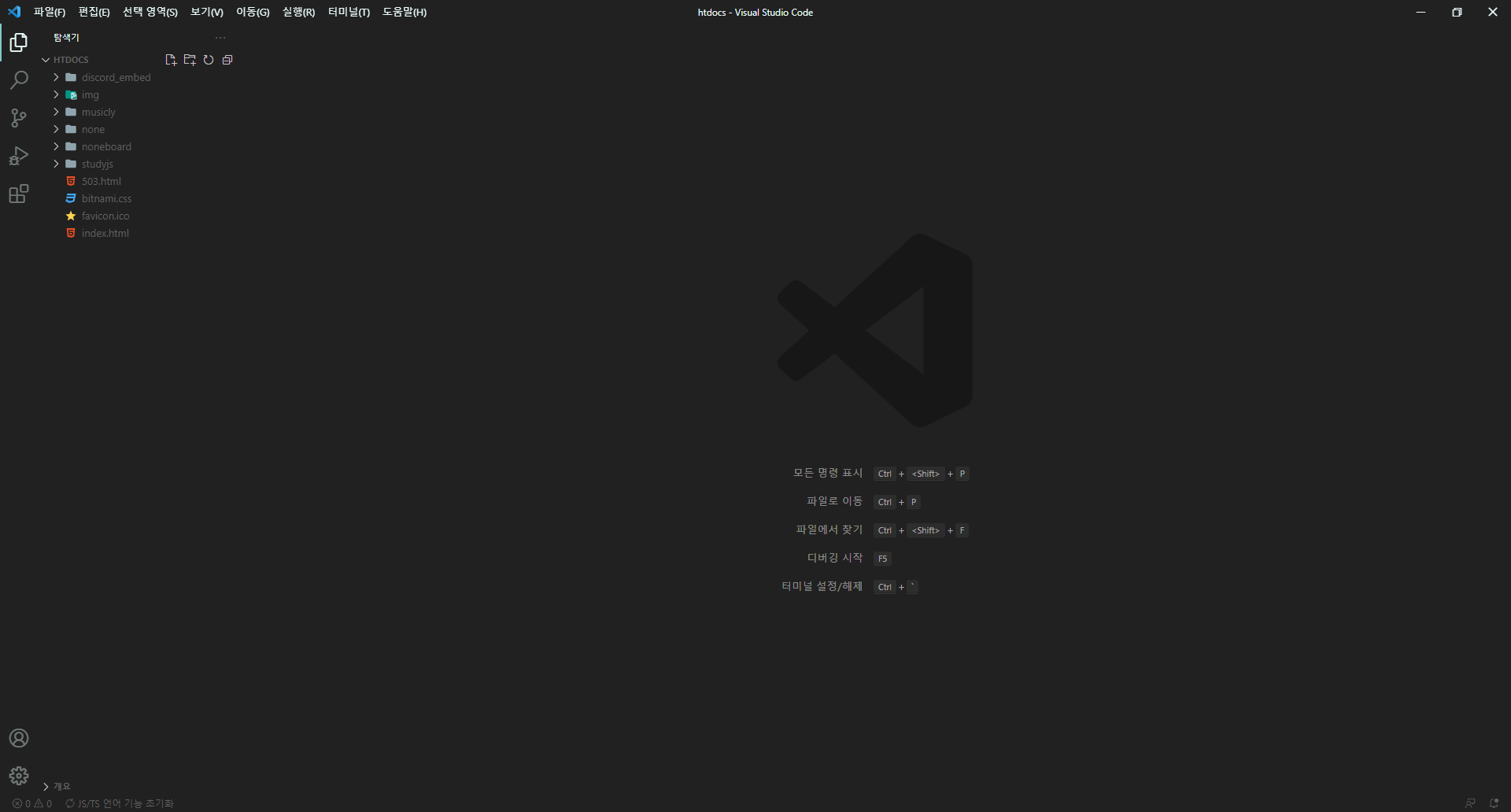Click the bitnami.css file icon
Screen dimensions: 1511x812
coord(71,198)
